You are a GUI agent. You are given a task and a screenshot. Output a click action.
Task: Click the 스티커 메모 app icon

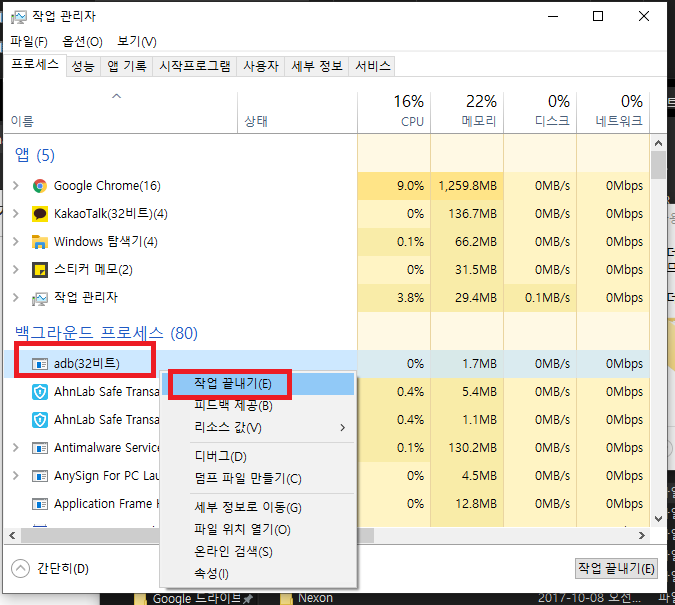(x=40, y=270)
